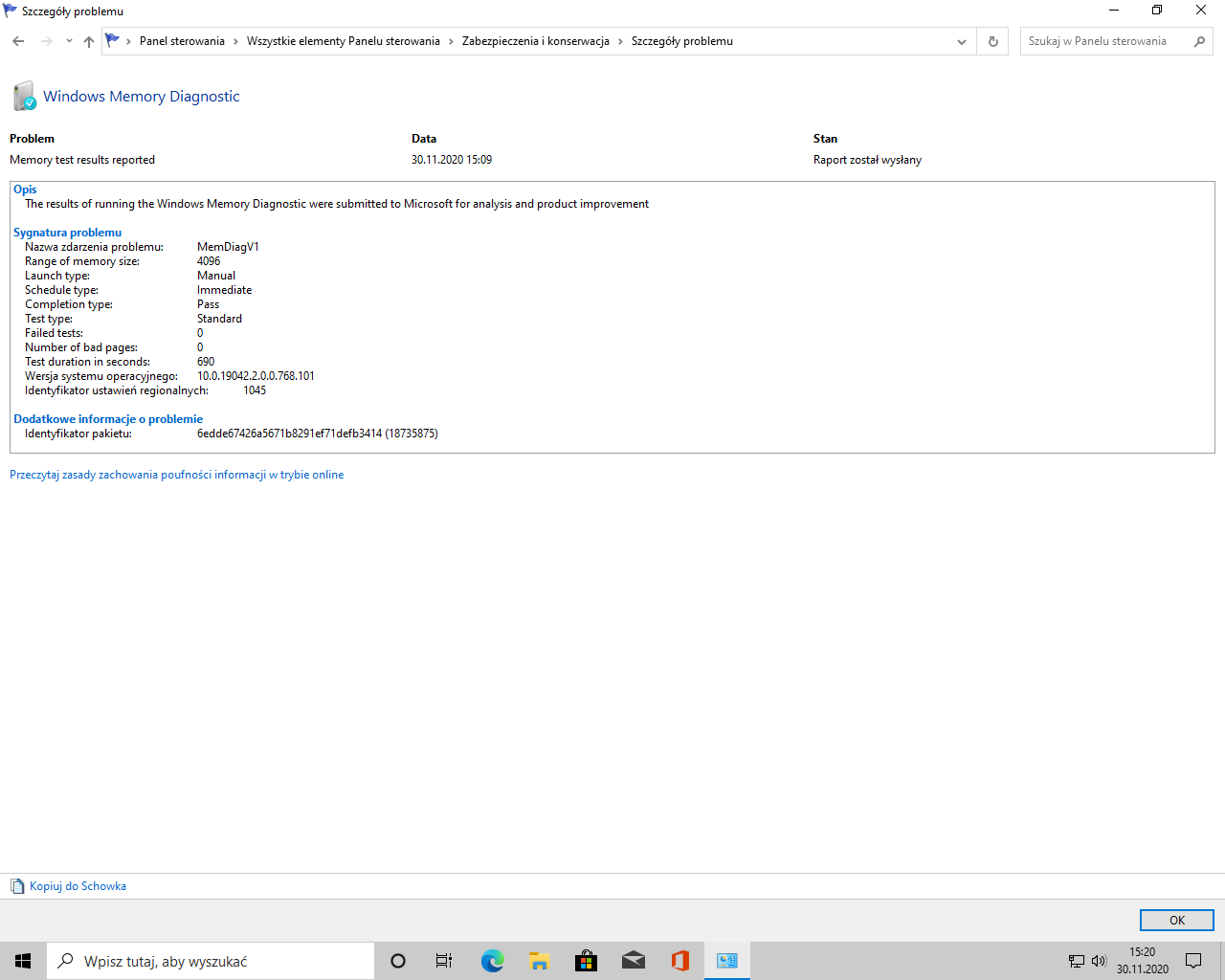Image resolution: width=1225 pixels, height=980 pixels.
Task: Open Task View on taskbar
Action: click(444, 961)
